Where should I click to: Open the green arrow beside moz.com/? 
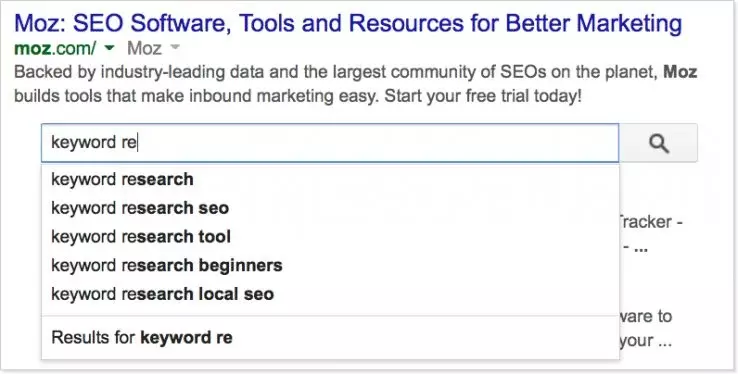click(x=109, y=48)
